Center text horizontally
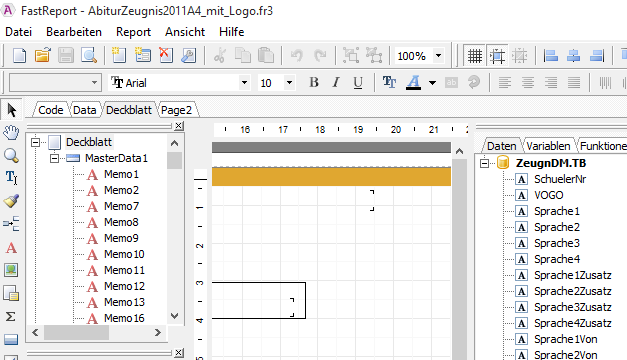 [528, 82]
